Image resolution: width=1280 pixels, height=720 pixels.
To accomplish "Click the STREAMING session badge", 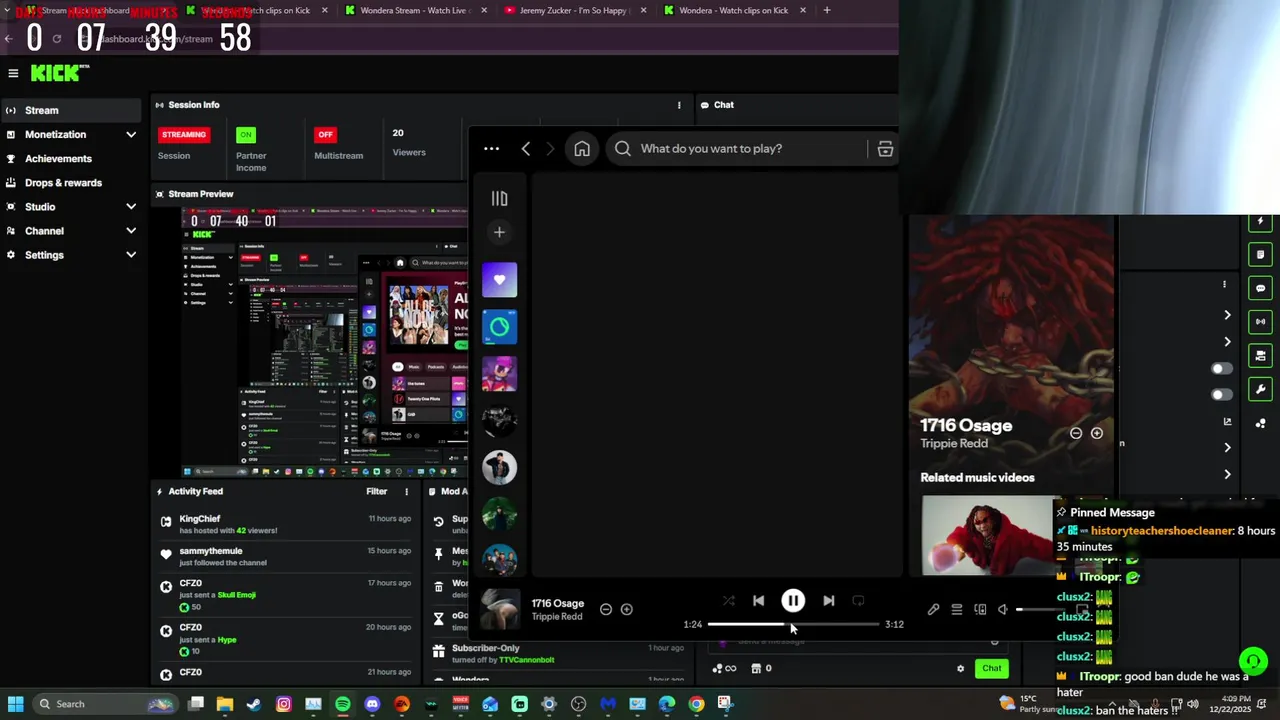I will [x=184, y=134].
